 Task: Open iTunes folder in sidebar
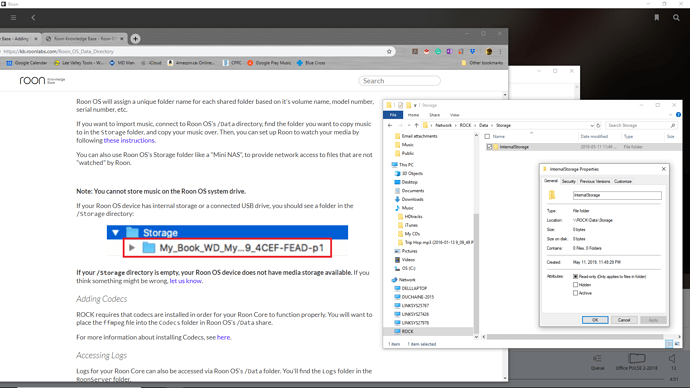coord(407,225)
